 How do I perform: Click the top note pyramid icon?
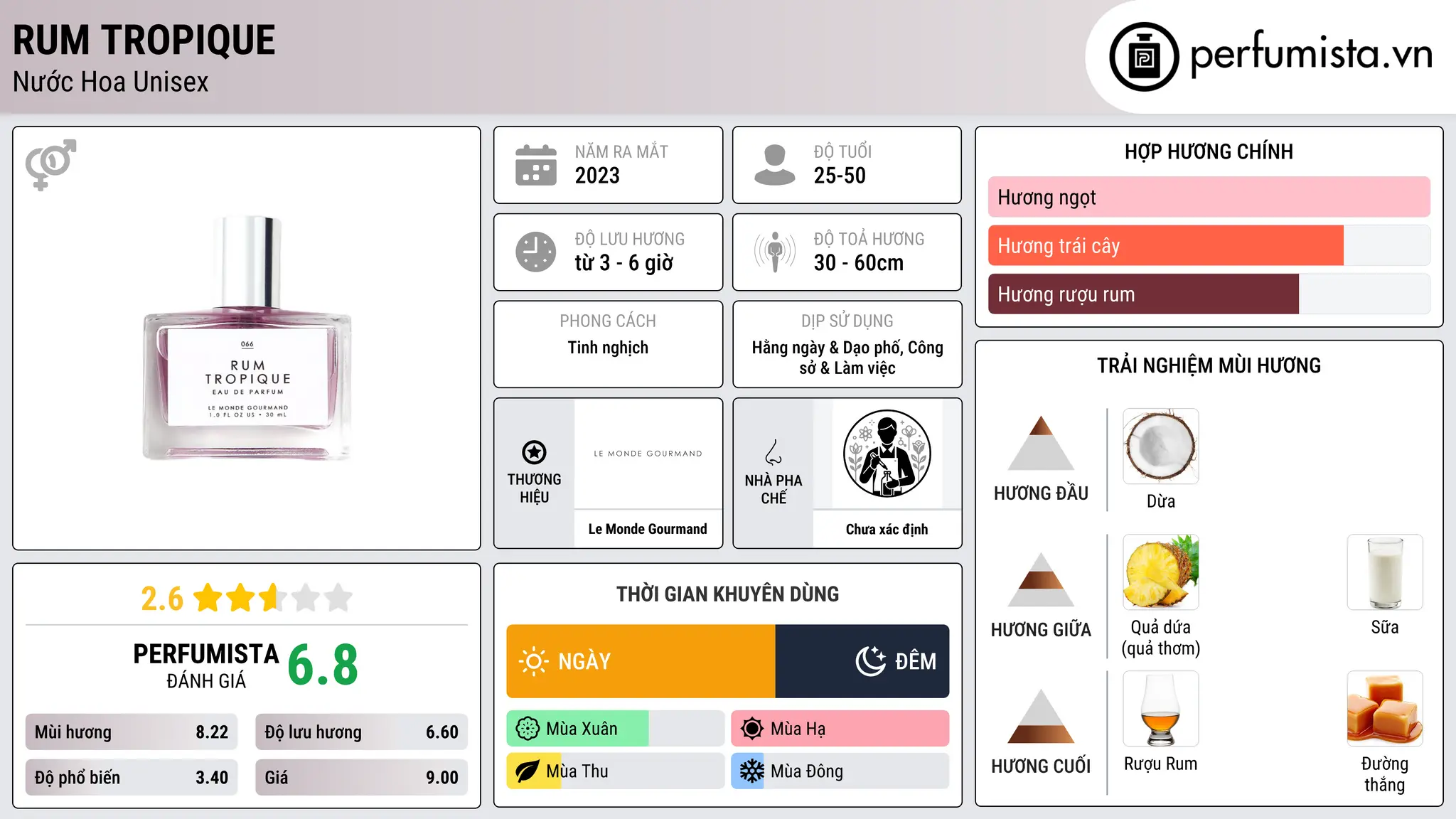[x=1041, y=443]
